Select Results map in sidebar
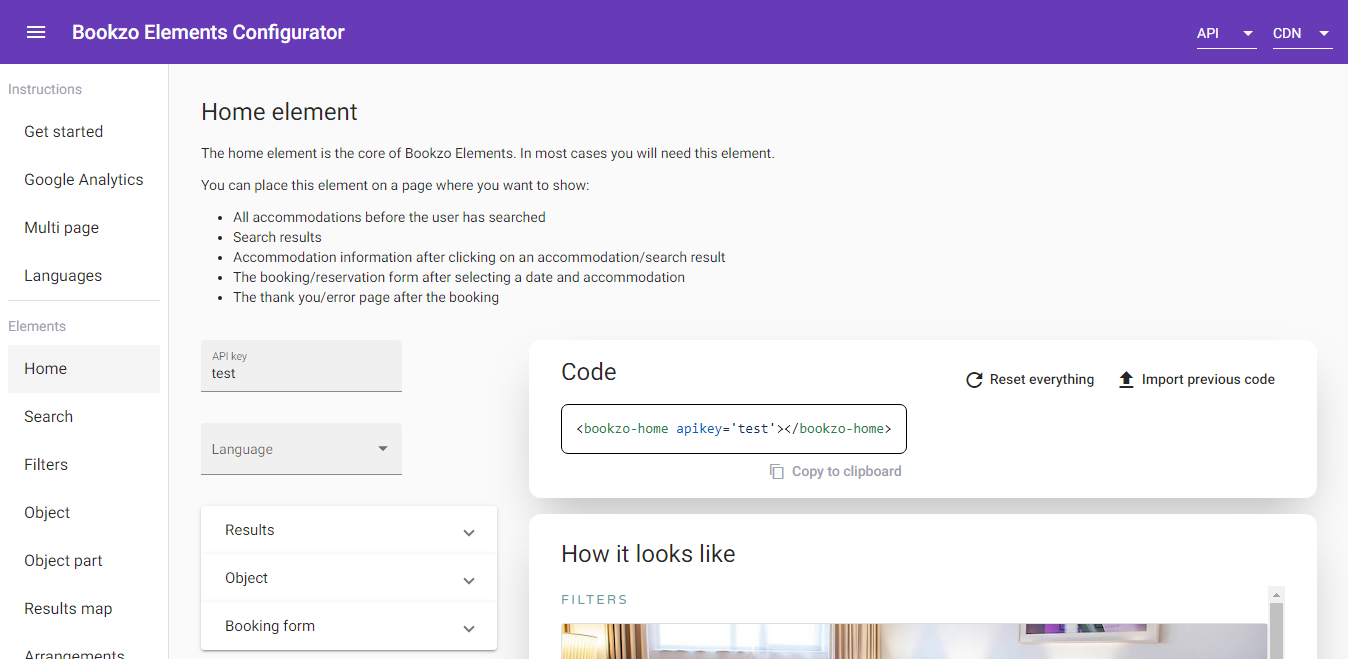This screenshot has height=659, width=1348. [84, 609]
